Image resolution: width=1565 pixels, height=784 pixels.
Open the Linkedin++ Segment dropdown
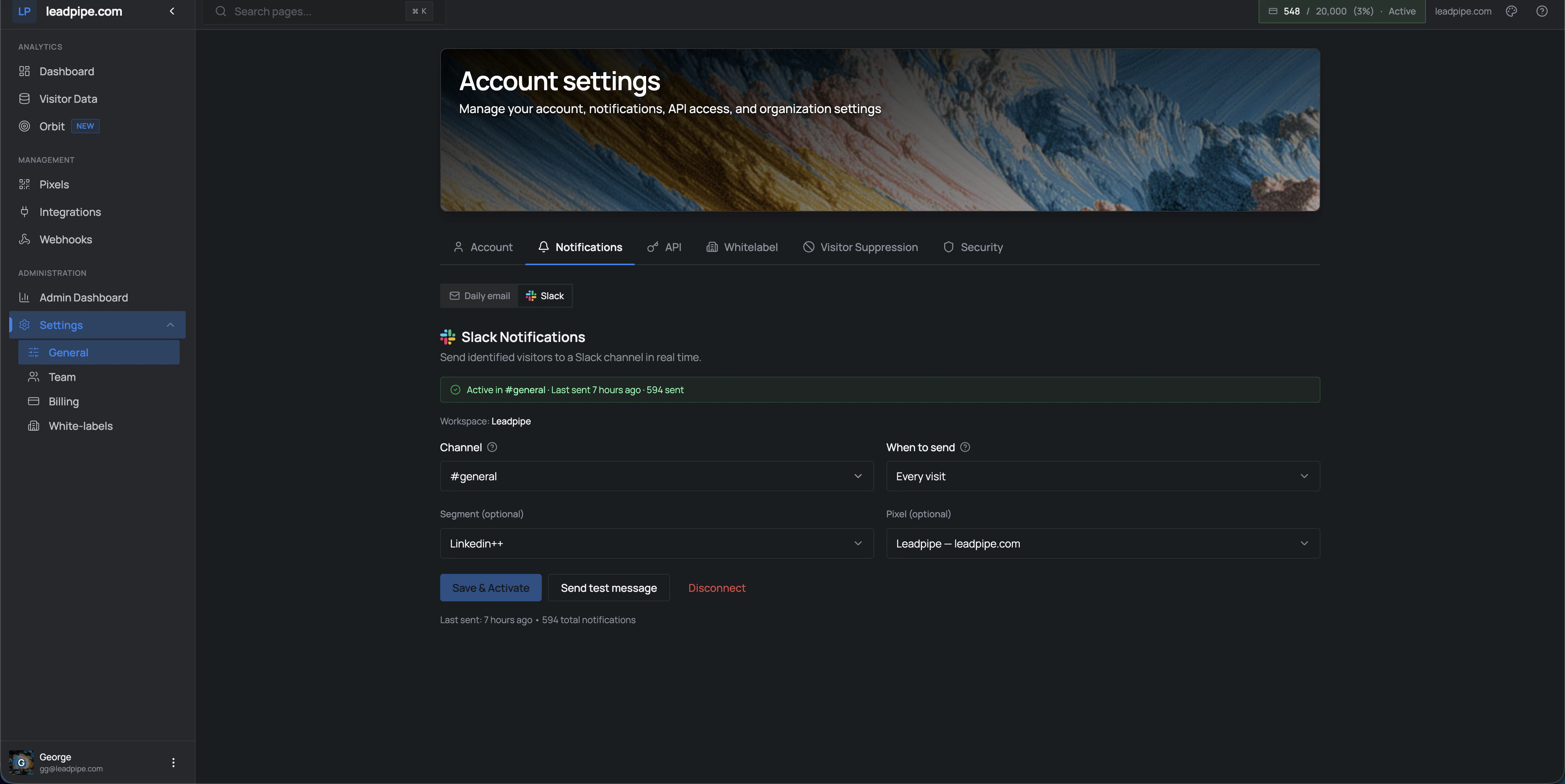[656, 544]
